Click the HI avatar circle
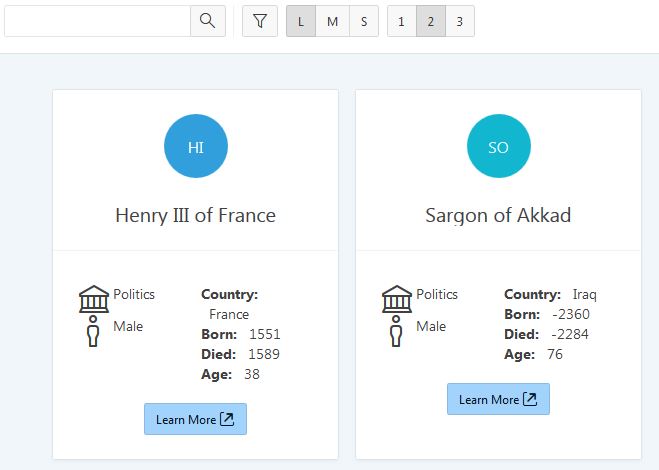Viewport: 659px width, 470px height. click(x=196, y=146)
